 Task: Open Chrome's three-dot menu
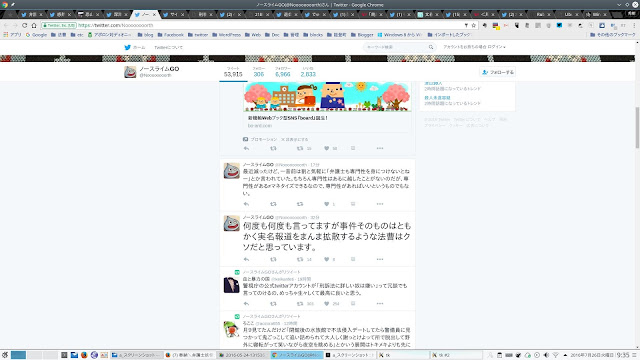[634, 25]
